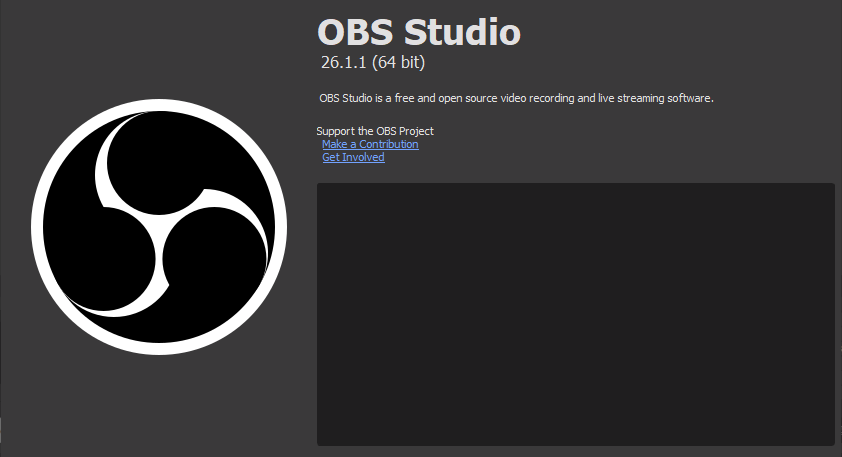Image resolution: width=842 pixels, height=457 pixels.
Task: Open the Get Involved link
Action: (x=353, y=157)
